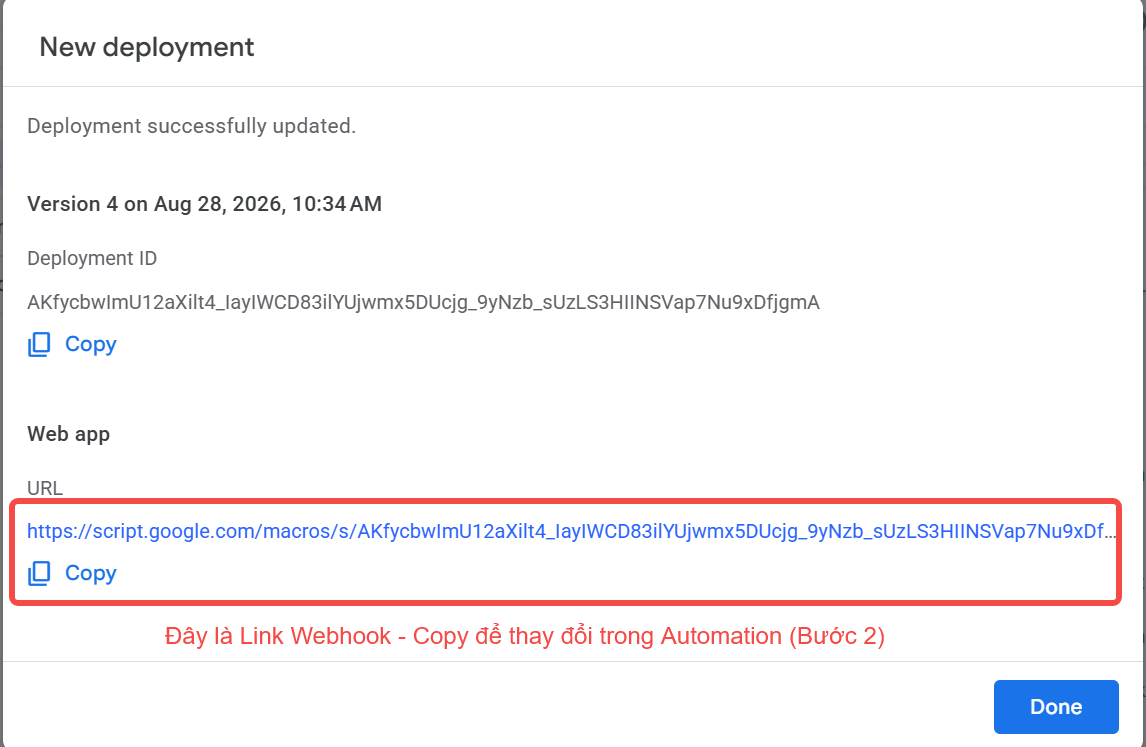Viewport: 1146px width, 747px height.
Task: Click the Automation (Bước 2) text in red note
Action: 773,636
